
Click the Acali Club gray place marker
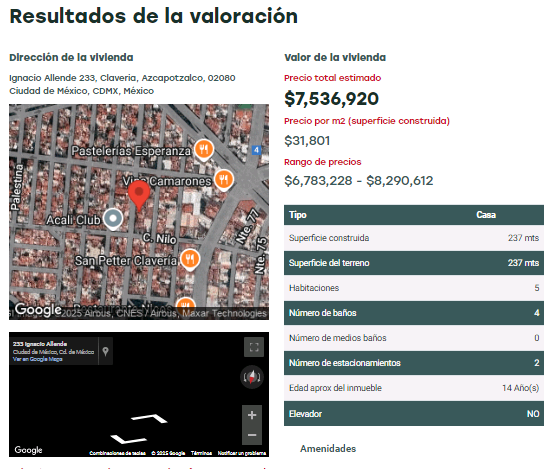113,219
